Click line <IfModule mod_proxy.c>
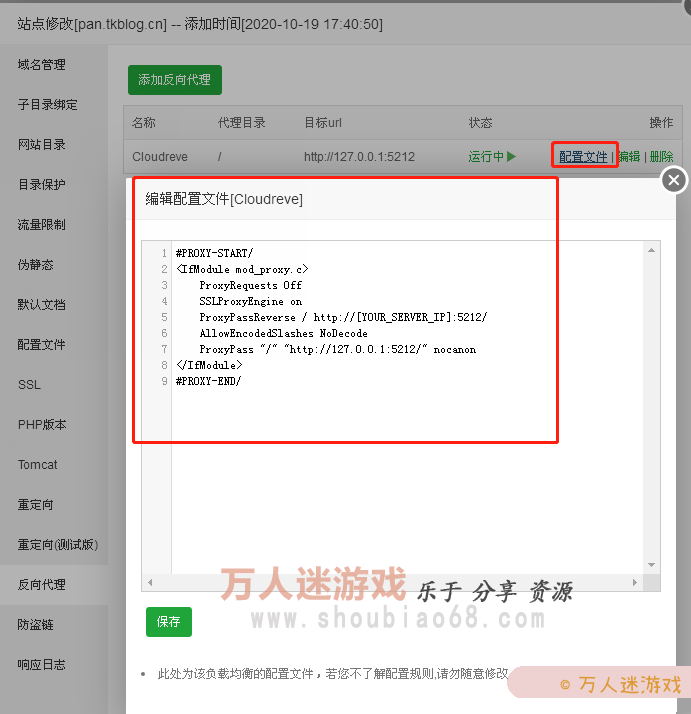Viewport: 691px width, 714px height. pos(242,270)
